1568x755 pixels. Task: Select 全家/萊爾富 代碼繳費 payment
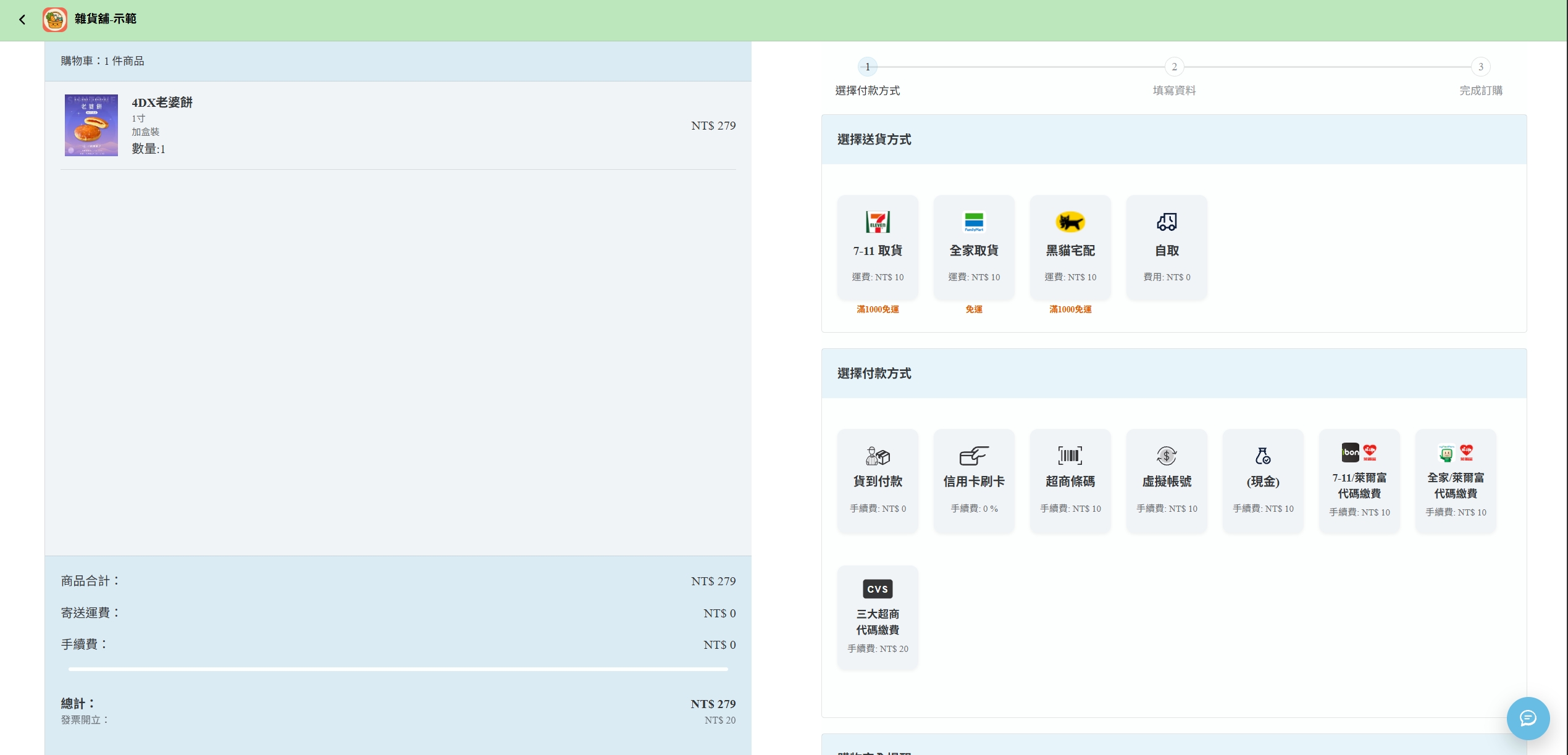click(1456, 480)
